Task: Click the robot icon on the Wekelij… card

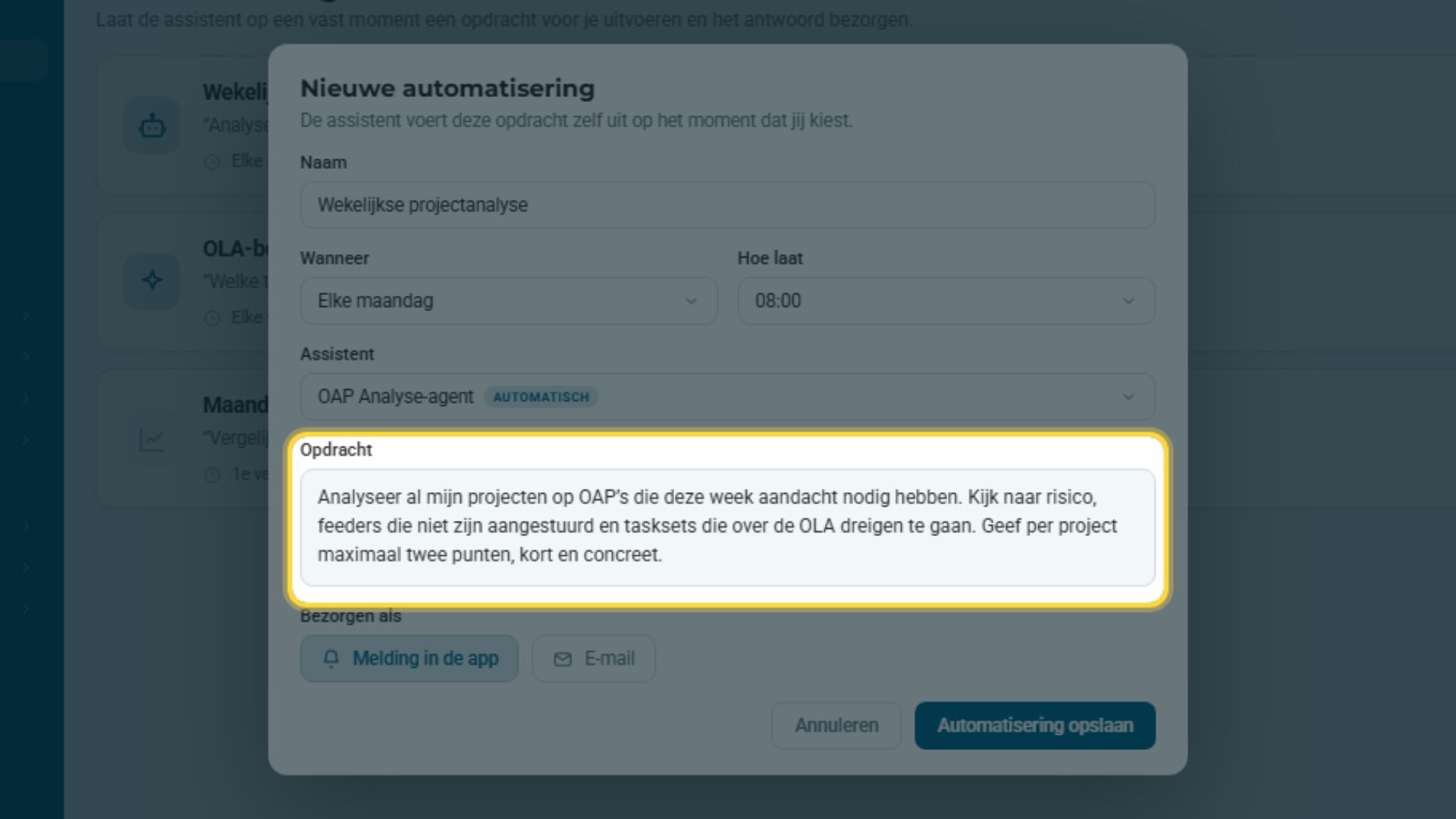Action: (x=152, y=126)
